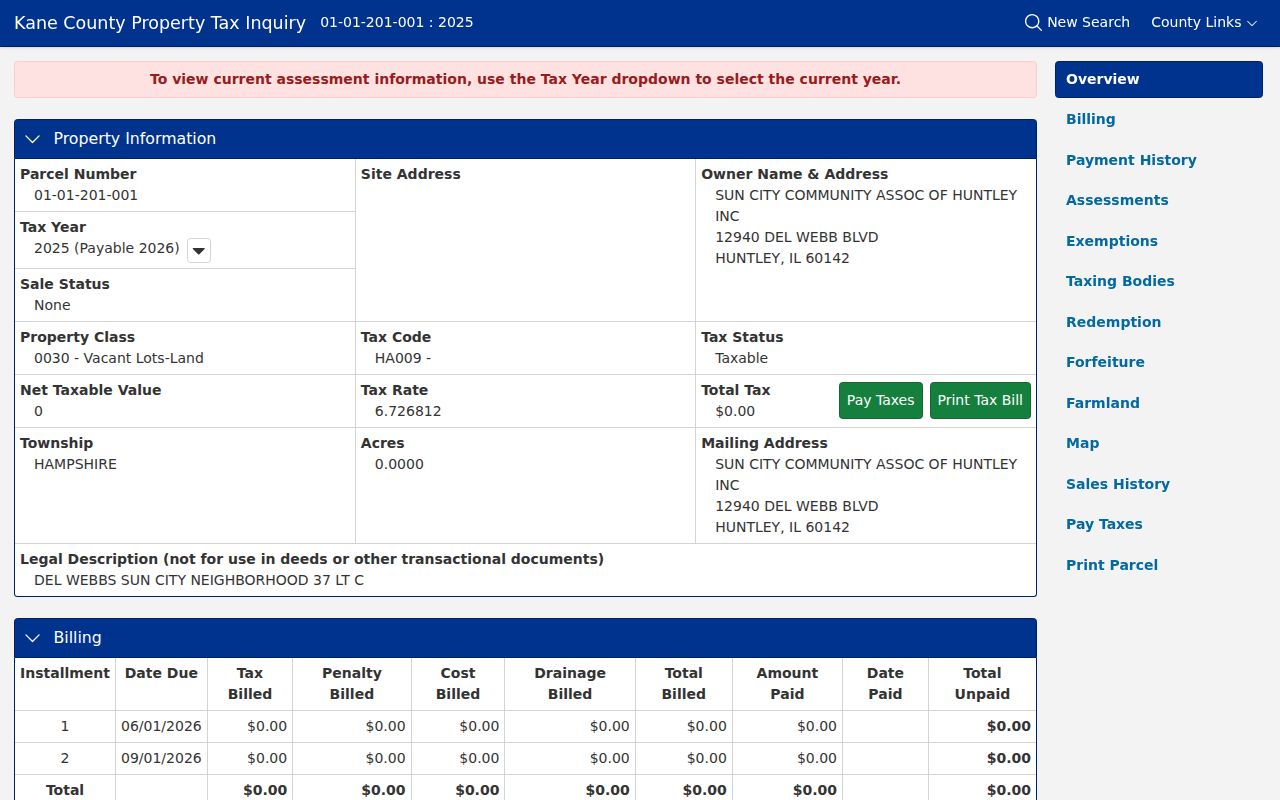
Task: Open the Map sidebar link
Action: 1082,443
